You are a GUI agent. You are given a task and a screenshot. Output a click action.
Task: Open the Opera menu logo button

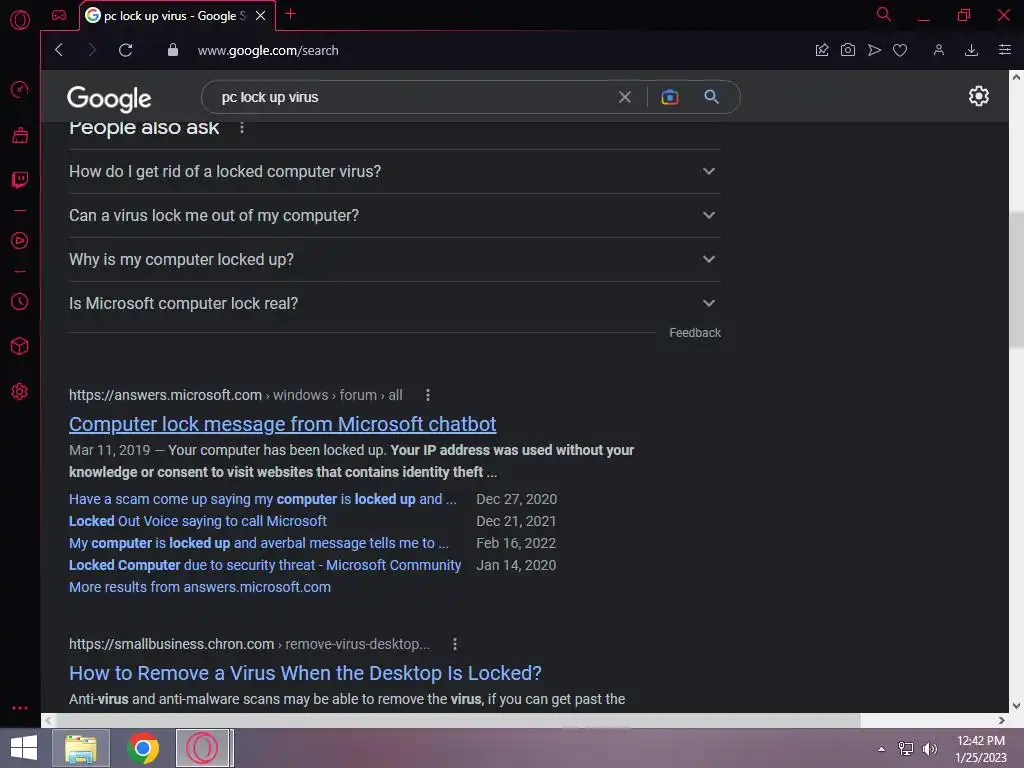pyautogui.click(x=20, y=20)
